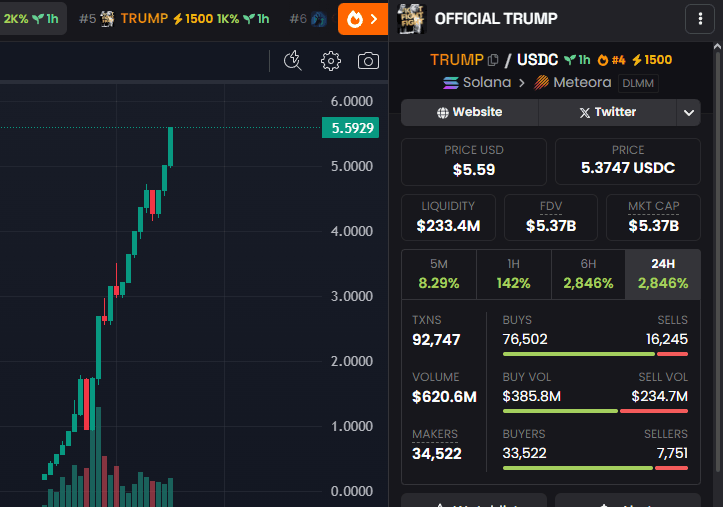Click the Solana chain link
Image resolution: width=723 pixels, height=507 pixels.
point(477,83)
